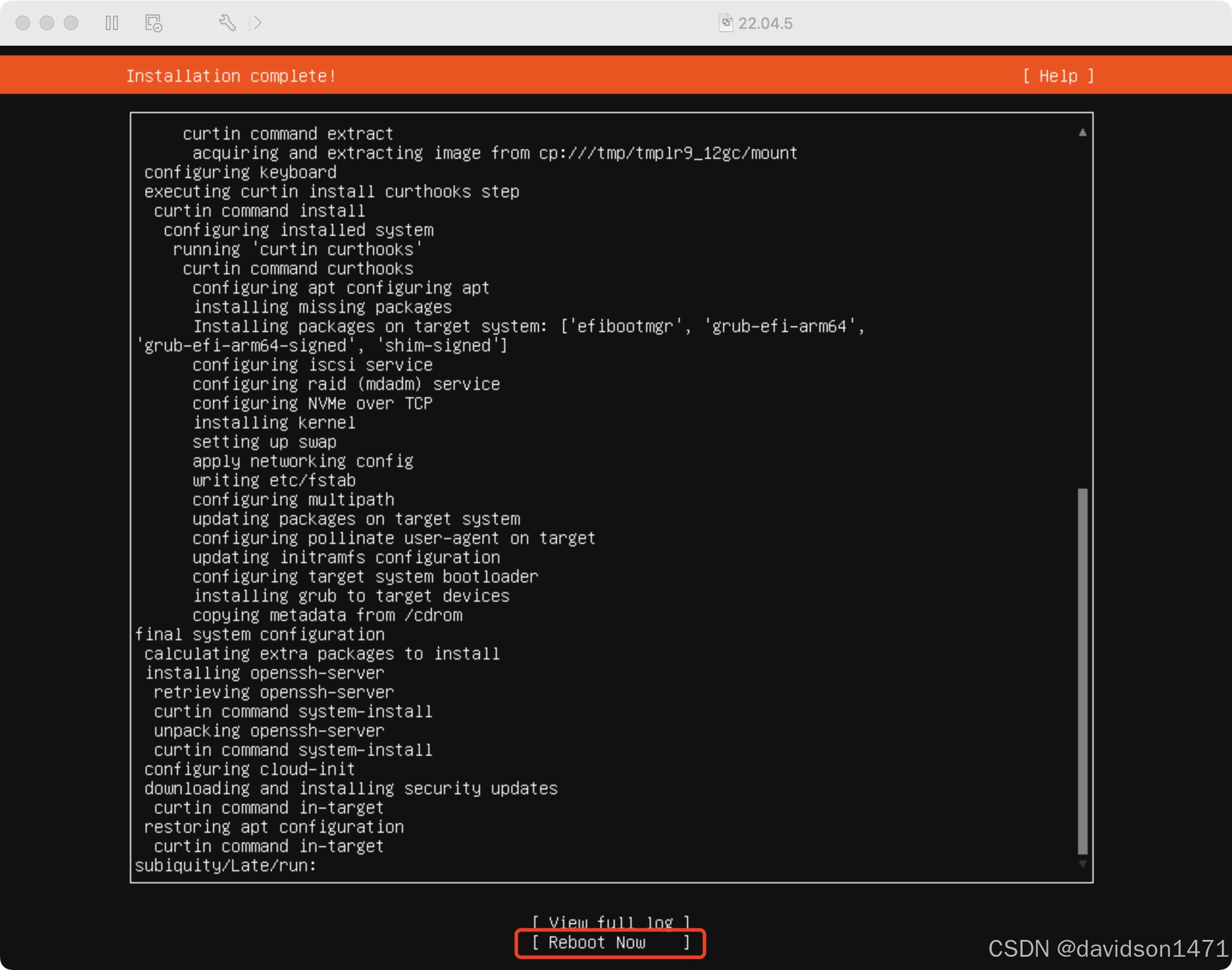Click the installing kernel log entry
1232x970 pixels.
[x=274, y=422]
